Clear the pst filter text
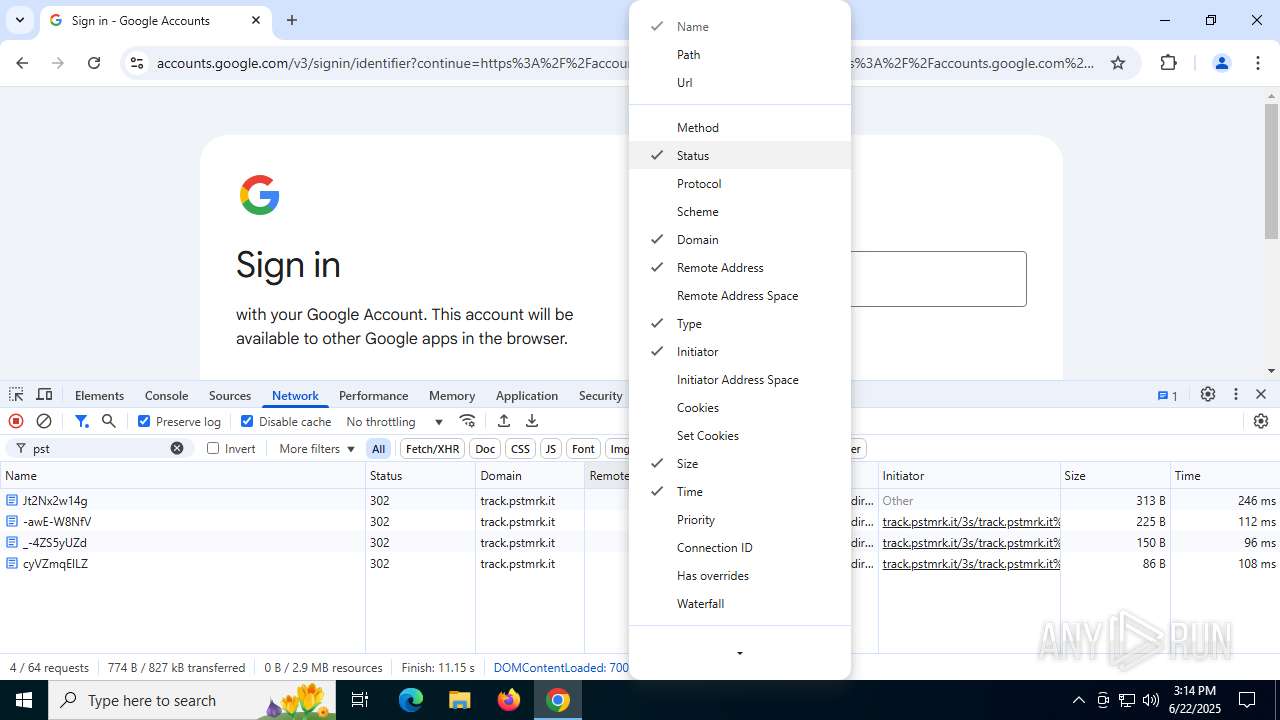This screenshot has width=1280, height=720. (177, 448)
